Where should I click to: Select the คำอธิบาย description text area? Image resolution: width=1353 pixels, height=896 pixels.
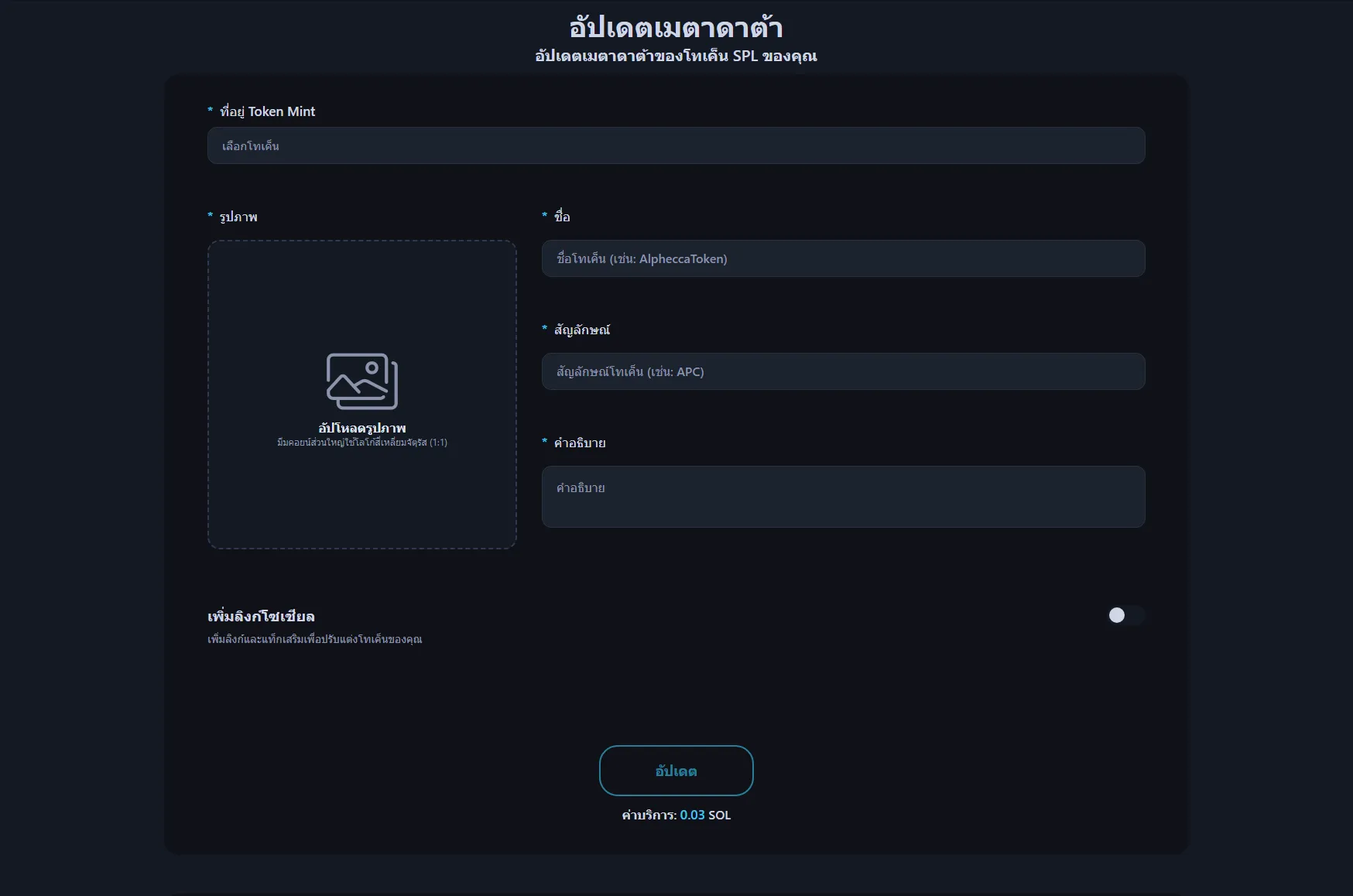(843, 496)
